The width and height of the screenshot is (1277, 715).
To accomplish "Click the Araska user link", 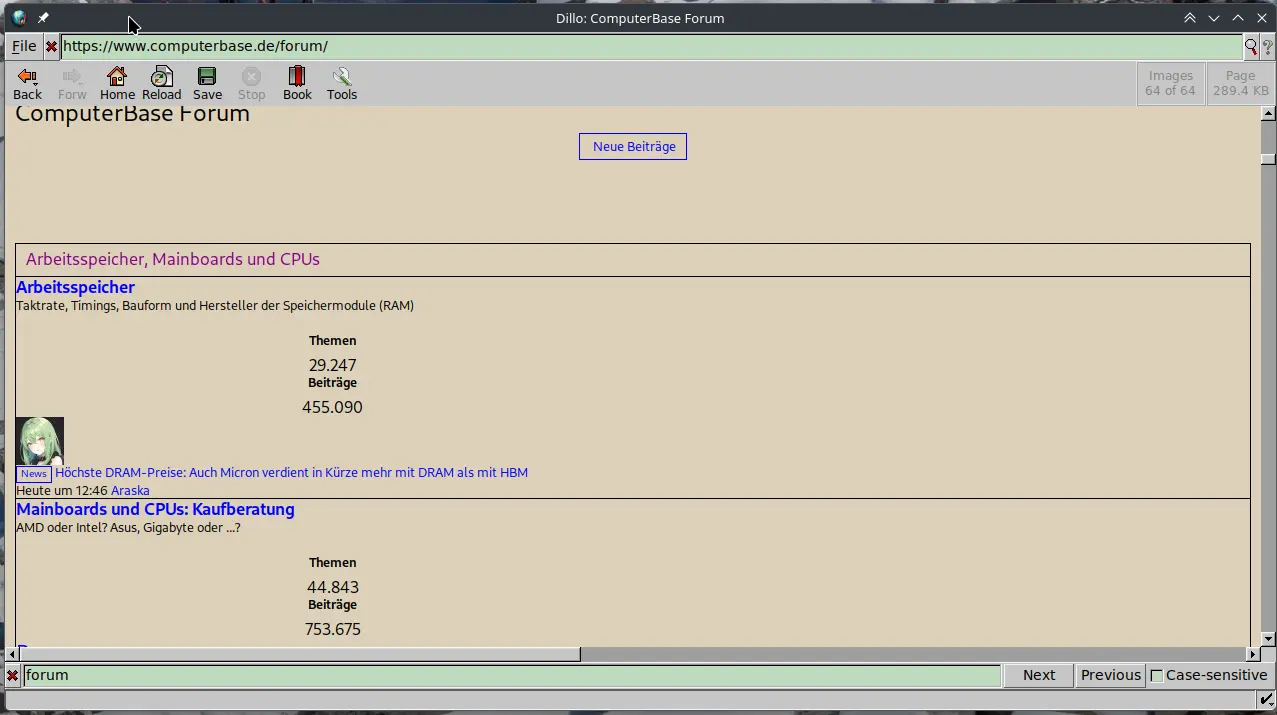I will tap(130, 490).
